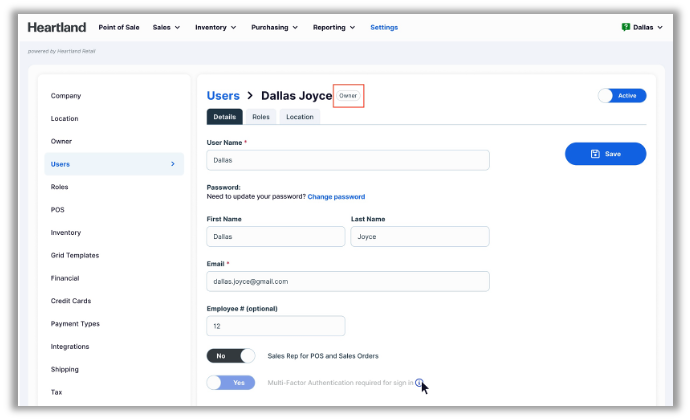Viewport: 690px width, 420px height.
Task: Click the Multi-Factor Authentication info icon
Action: [x=419, y=382]
